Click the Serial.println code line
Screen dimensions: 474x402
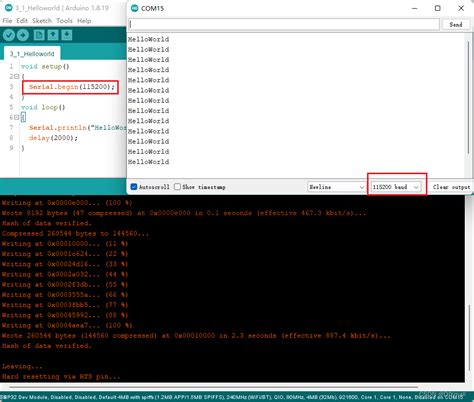click(77, 128)
